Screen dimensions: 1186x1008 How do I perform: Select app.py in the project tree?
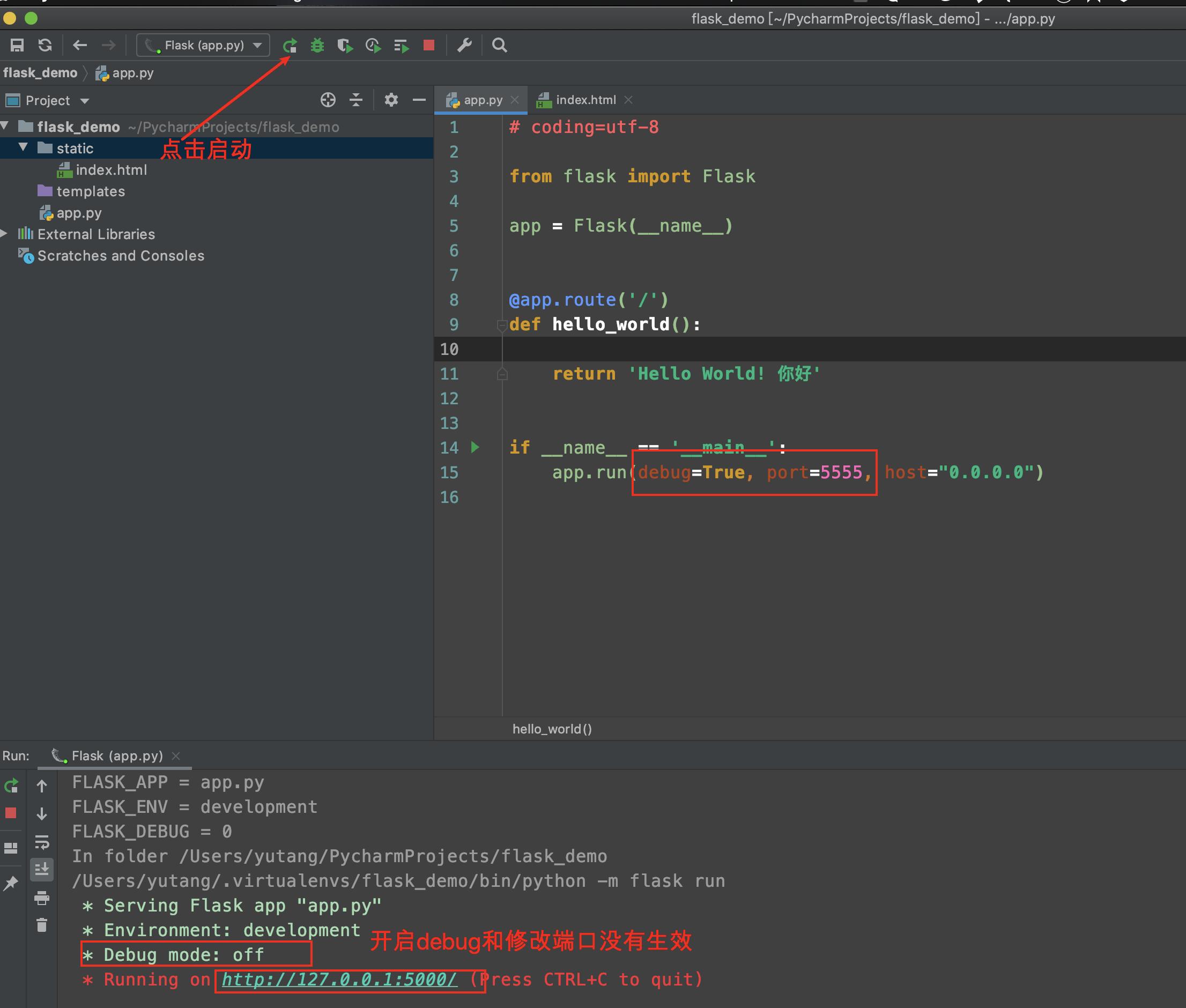70,213
